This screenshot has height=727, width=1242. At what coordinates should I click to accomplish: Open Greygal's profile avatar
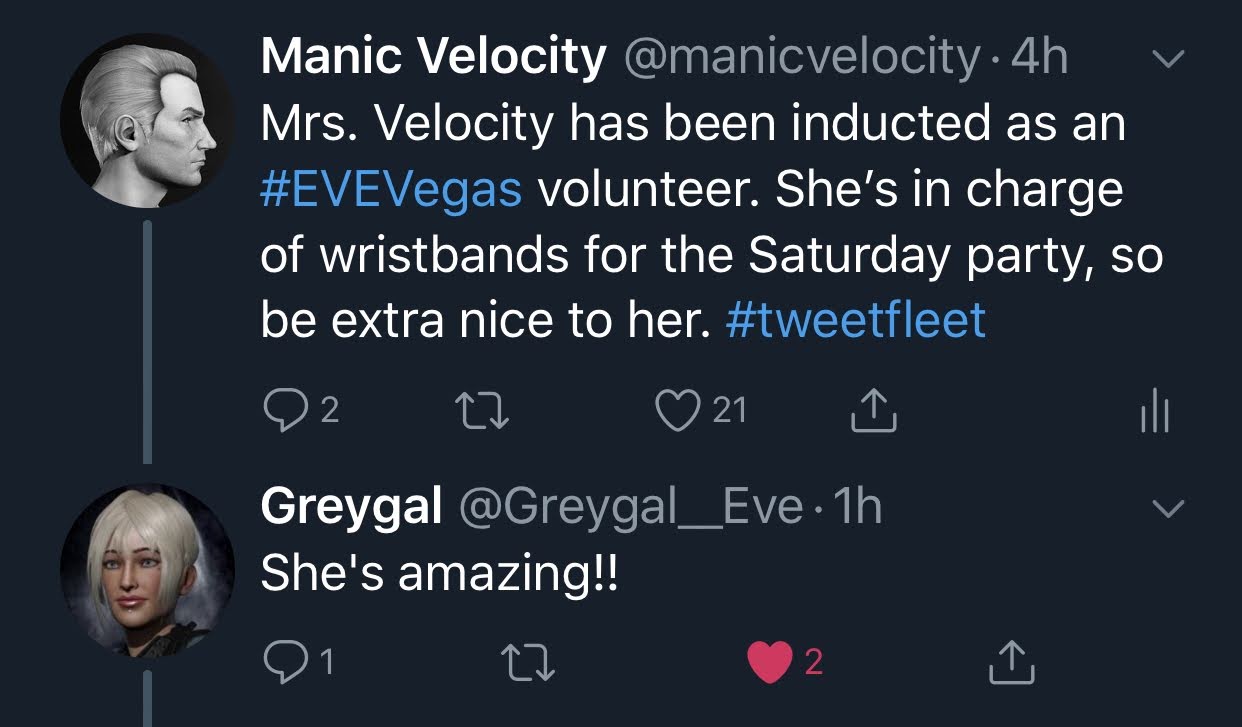[147, 570]
